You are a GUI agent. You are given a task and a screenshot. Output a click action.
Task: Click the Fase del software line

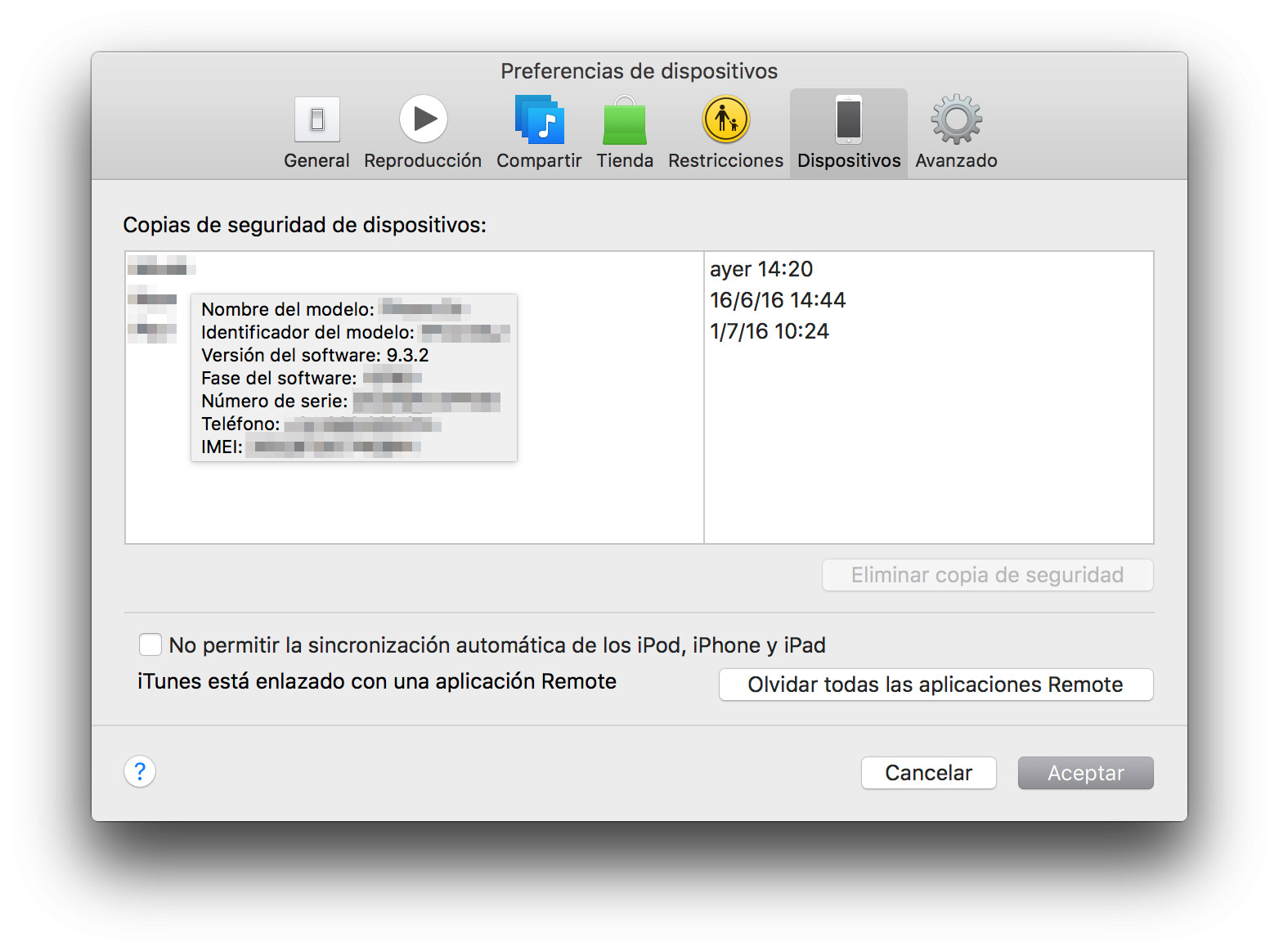311,378
